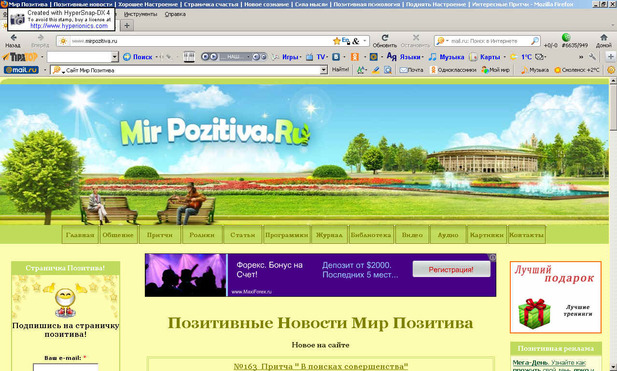
Task: Expand the TipaTop search box dropdown
Action: (115, 57)
